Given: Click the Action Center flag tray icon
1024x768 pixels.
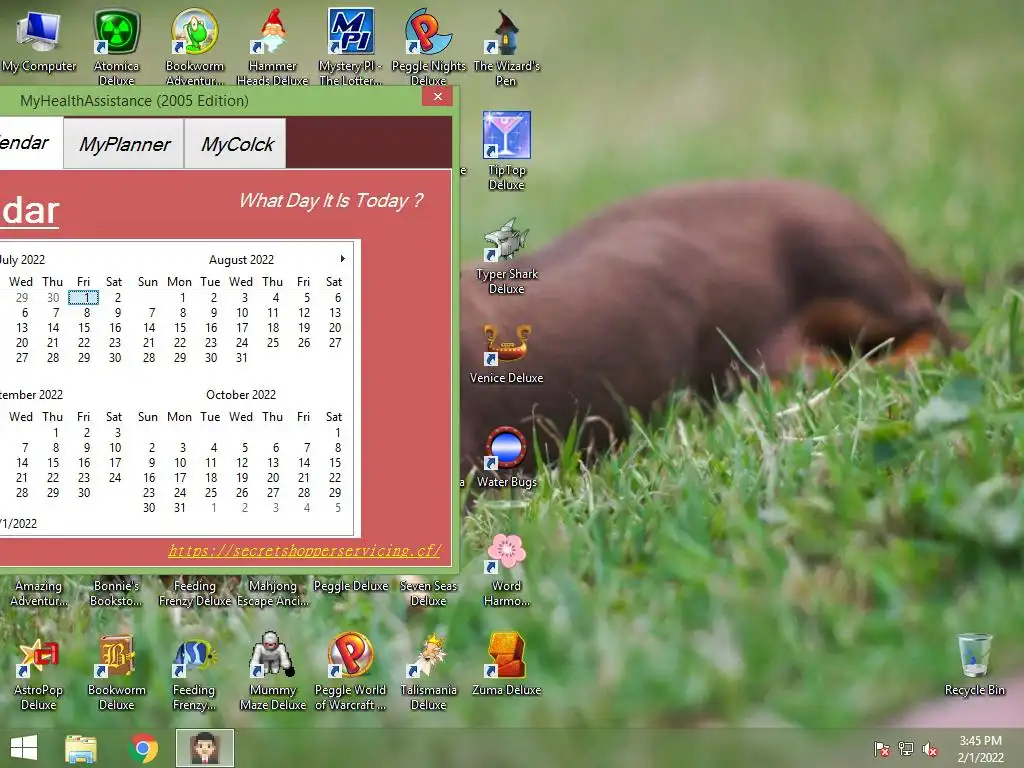Looking at the screenshot, I should (x=881, y=748).
